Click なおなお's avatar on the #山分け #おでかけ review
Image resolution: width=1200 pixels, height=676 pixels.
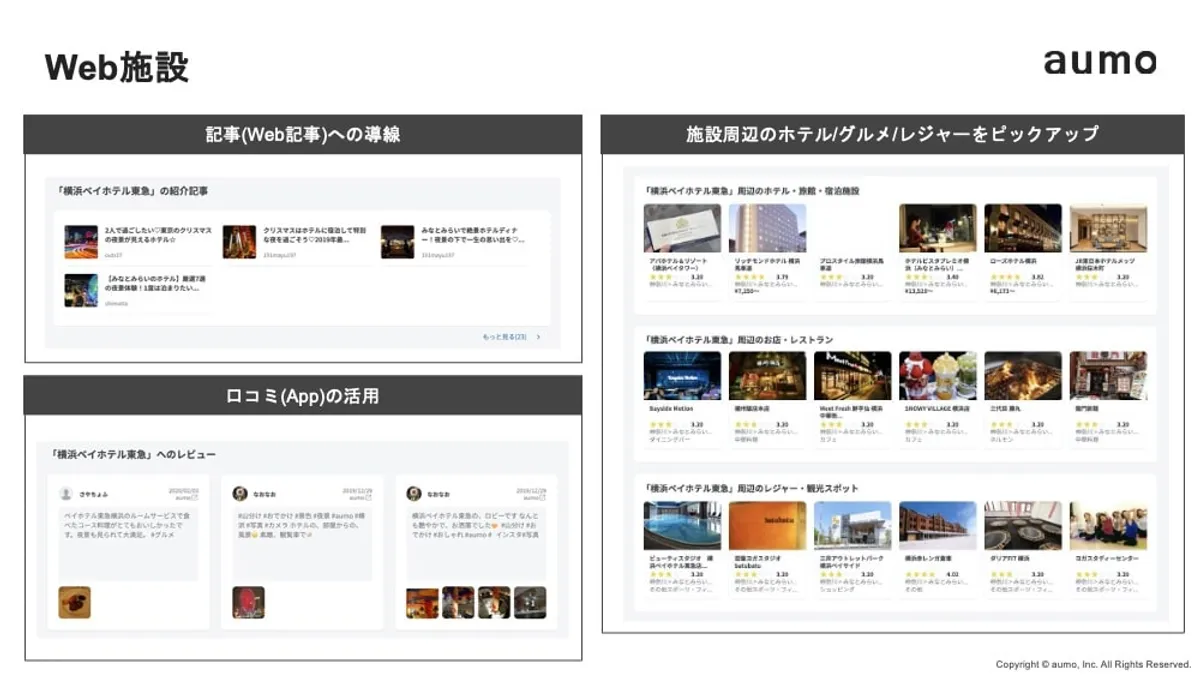(240, 494)
